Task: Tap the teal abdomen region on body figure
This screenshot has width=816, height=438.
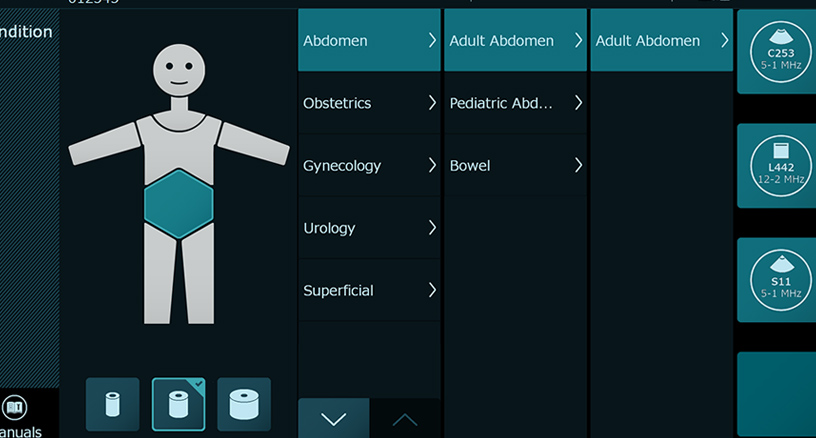Action: (179, 203)
